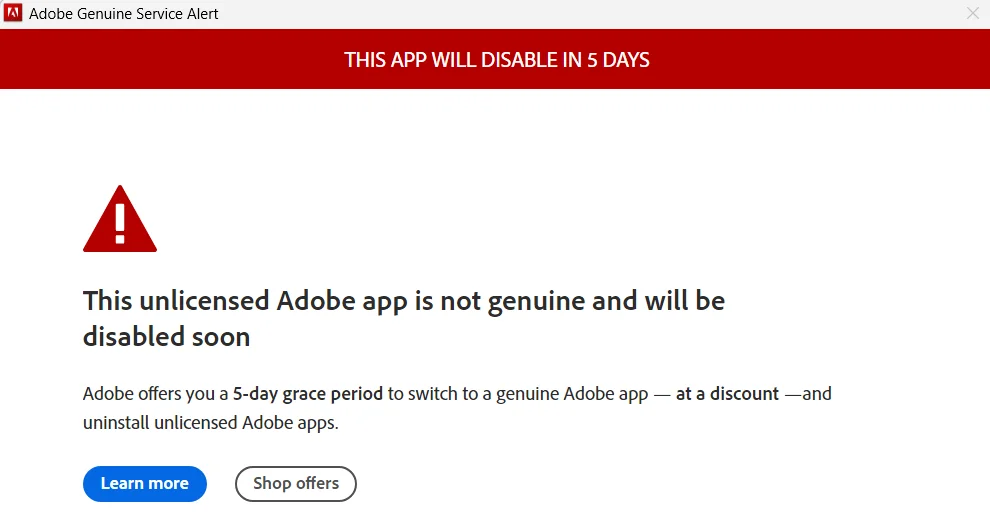Open the Learn more page
990x530 pixels.
145,484
